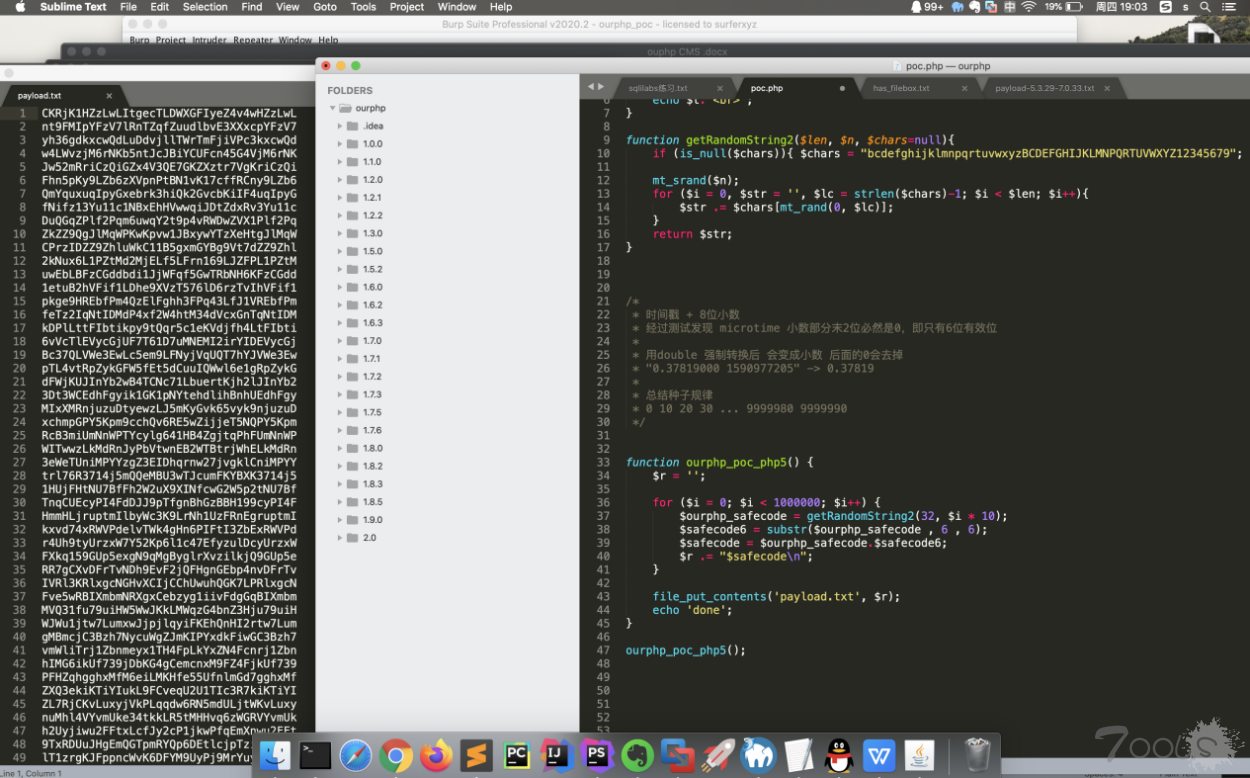This screenshot has height=778, width=1250.
Task: Expand the 1.7.6 folder
Action: pos(340,430)
